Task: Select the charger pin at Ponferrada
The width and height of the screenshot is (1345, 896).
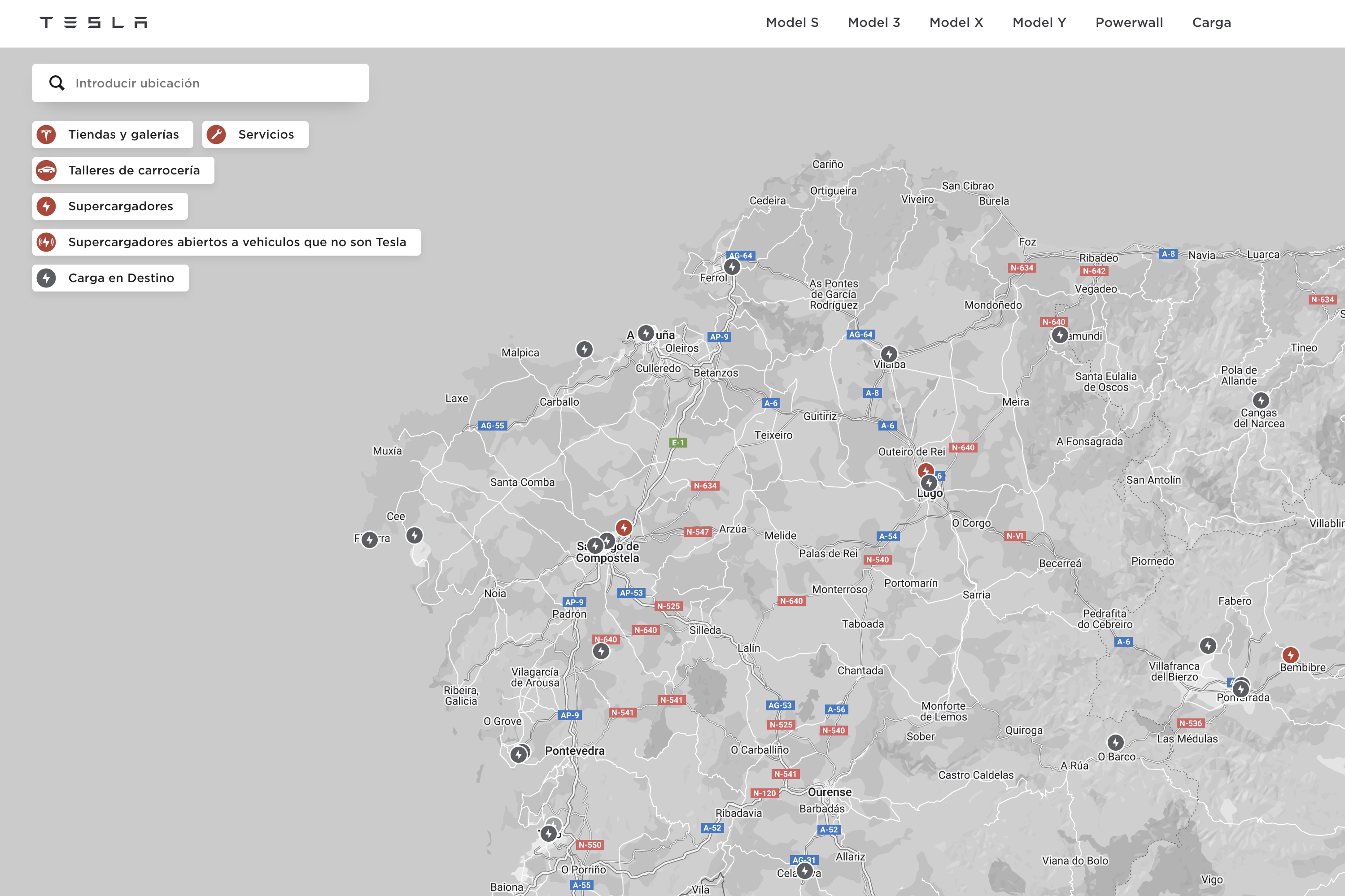Action: (x=1240, y=690)
